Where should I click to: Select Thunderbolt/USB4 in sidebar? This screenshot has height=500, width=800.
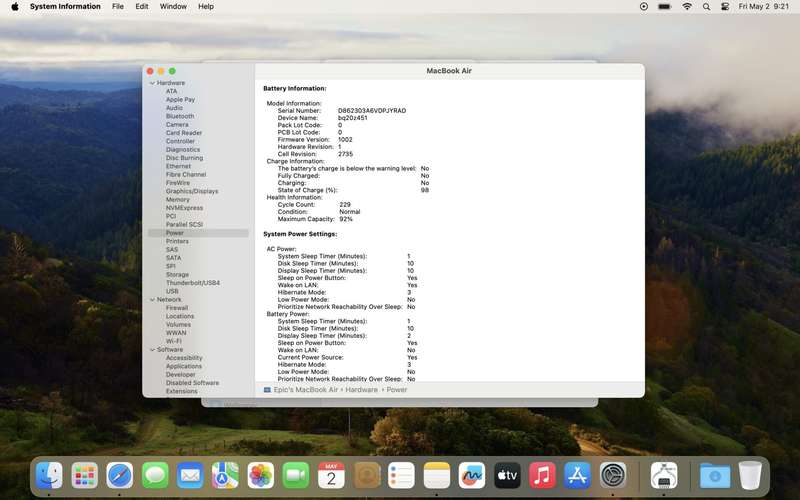point(192,283)
